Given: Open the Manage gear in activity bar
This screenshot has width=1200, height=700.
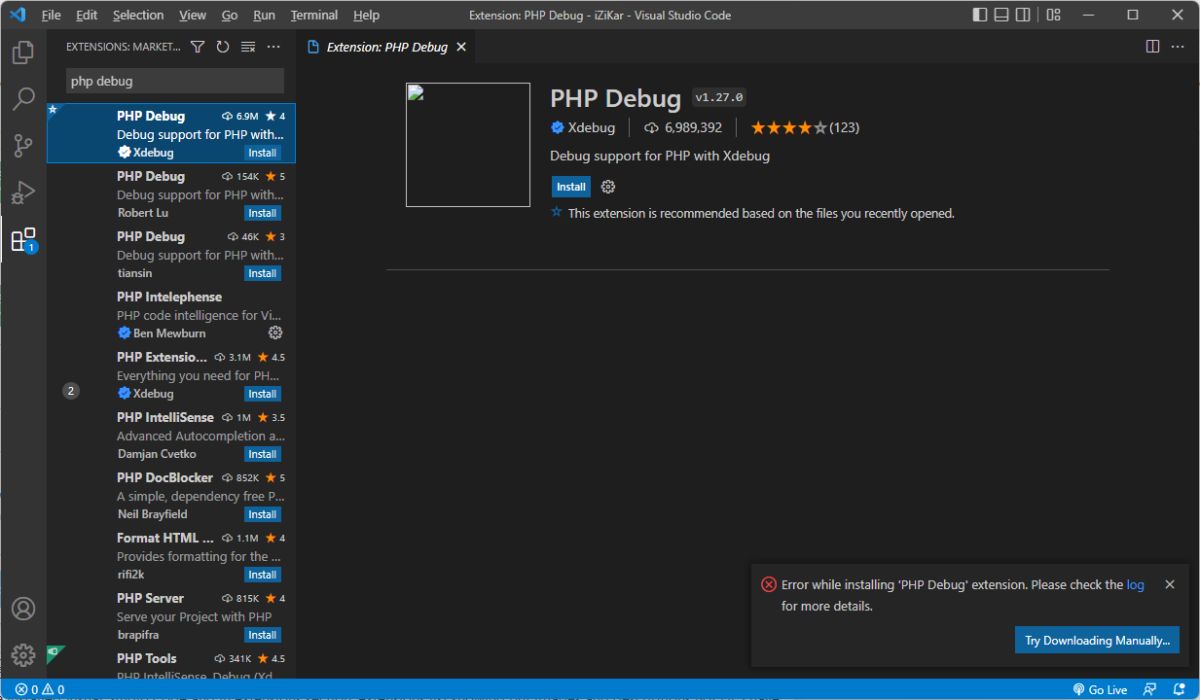Looking at the screenshot, I should tap(23, 655).
